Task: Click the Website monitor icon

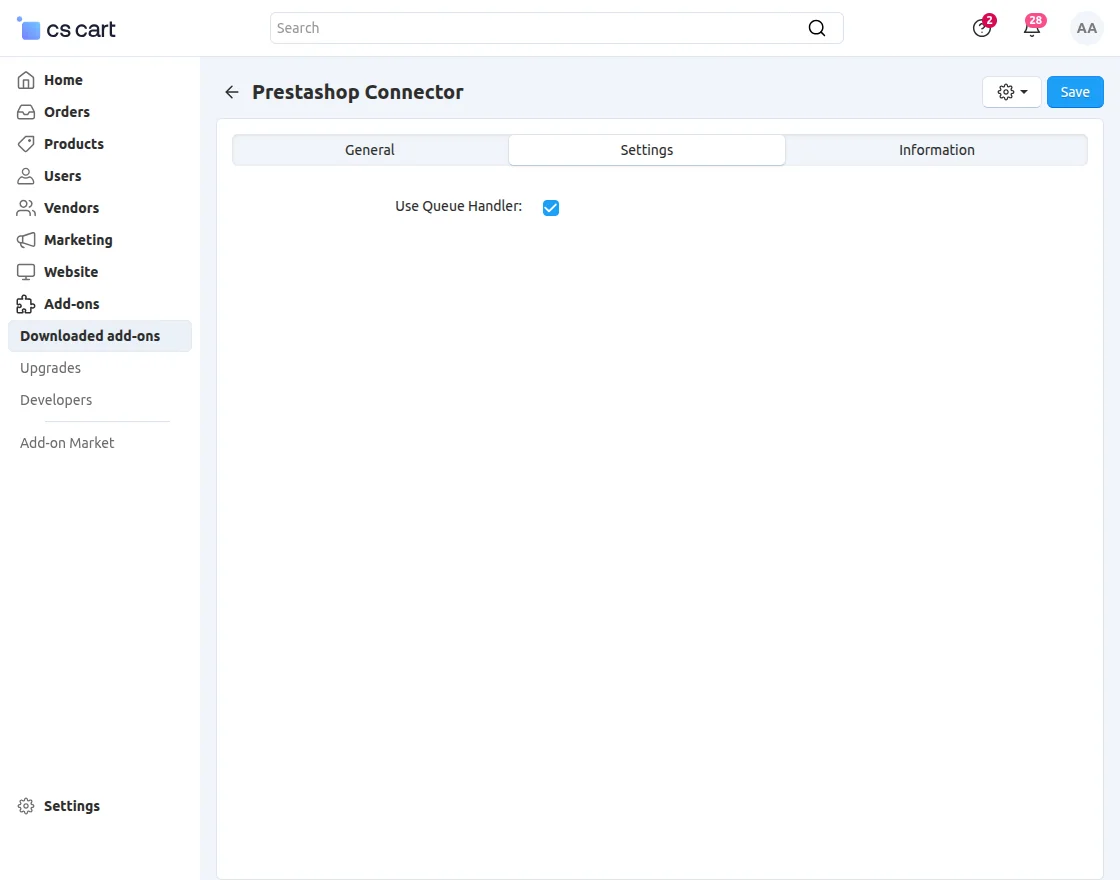Action: (24, 271)
